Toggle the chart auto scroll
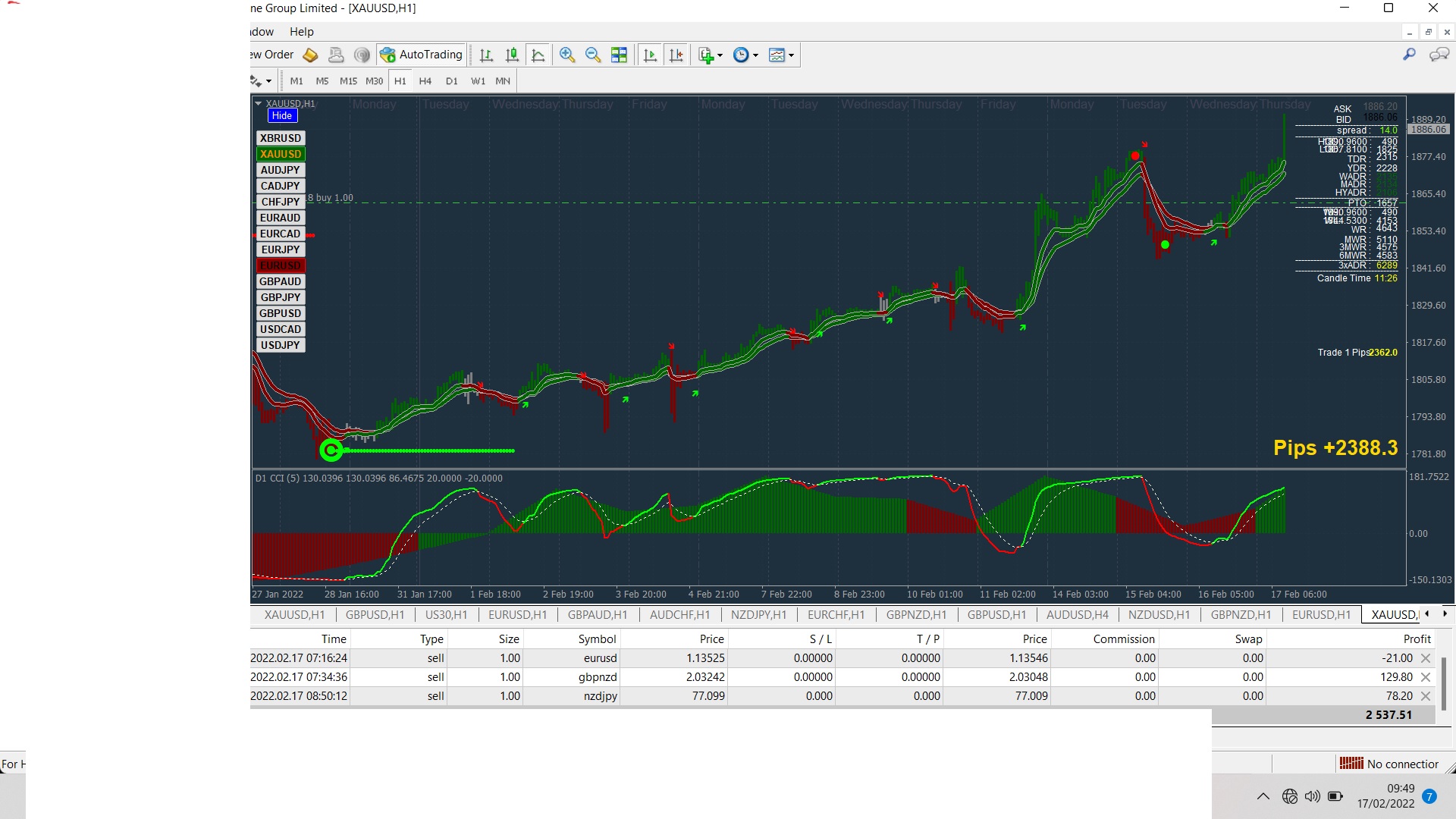 650,55
